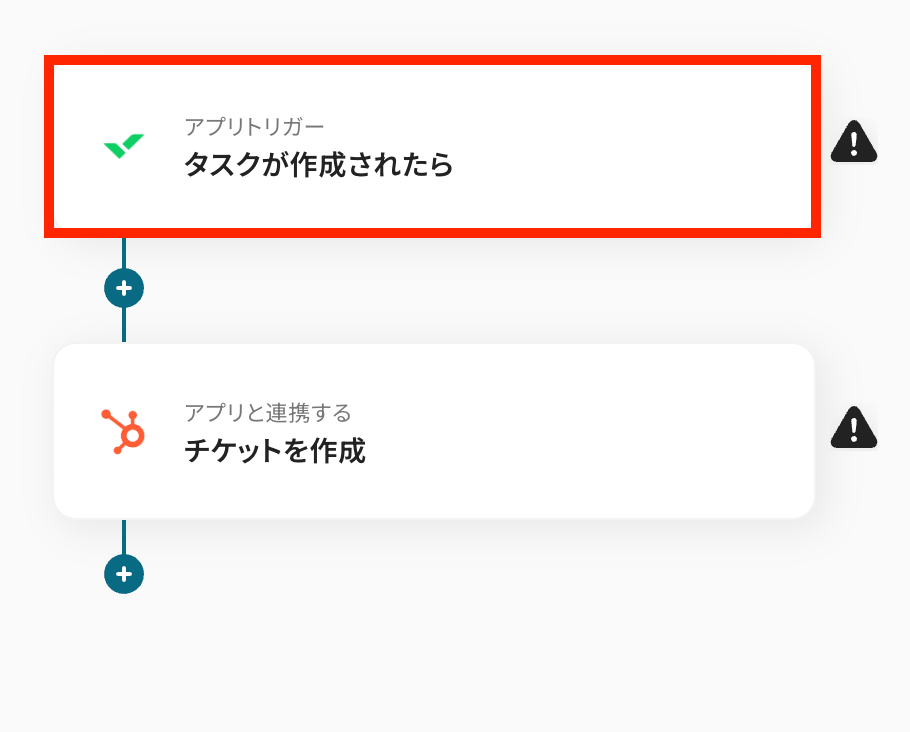Add a step between trigger and HubSpot action
910x732 pixels.
coord(124,288)
